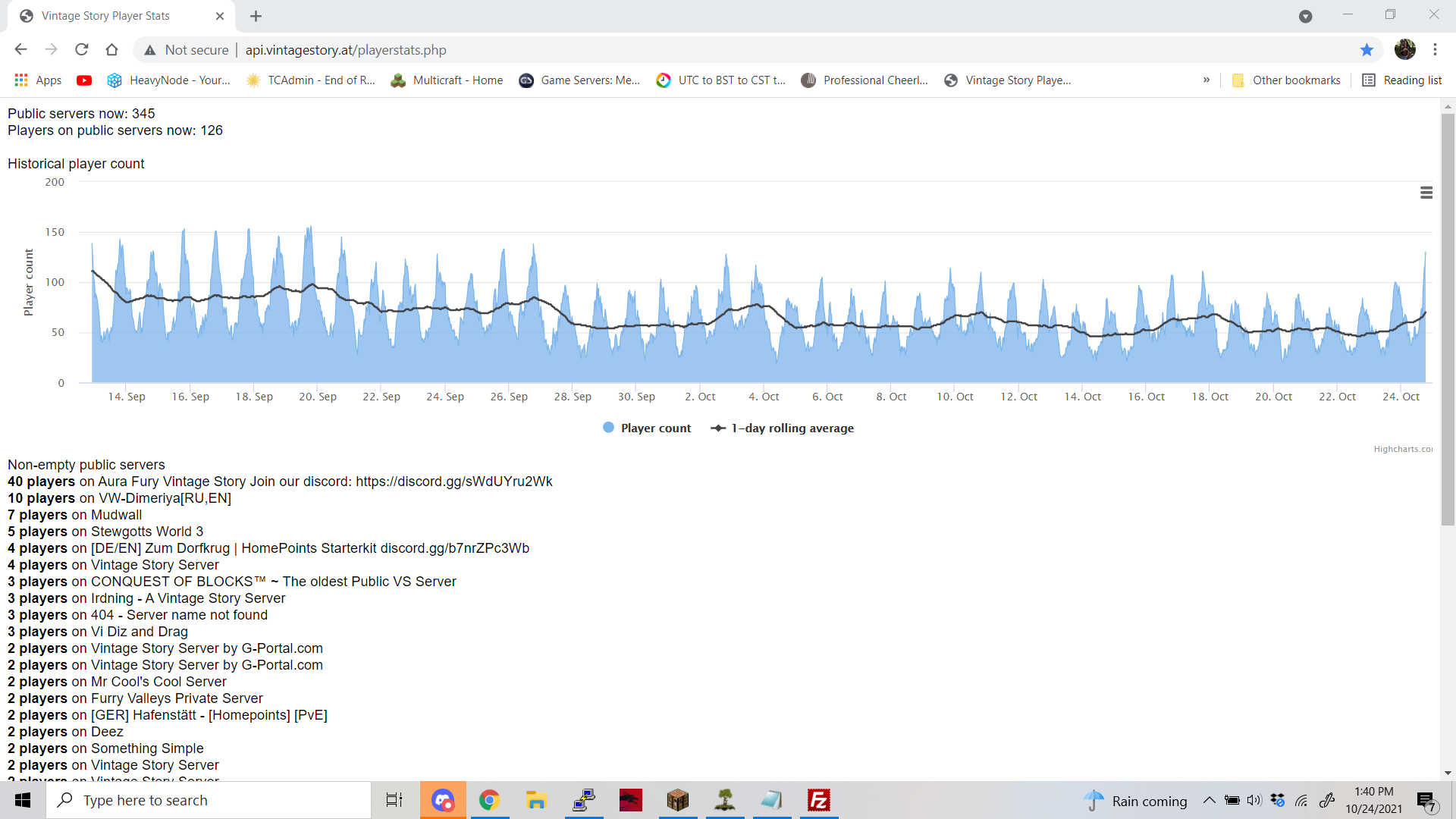Viewport: 1456px width, 819px height.
Task: Open the Highcharts chart context menu icon
Action: pos(1426,193)
